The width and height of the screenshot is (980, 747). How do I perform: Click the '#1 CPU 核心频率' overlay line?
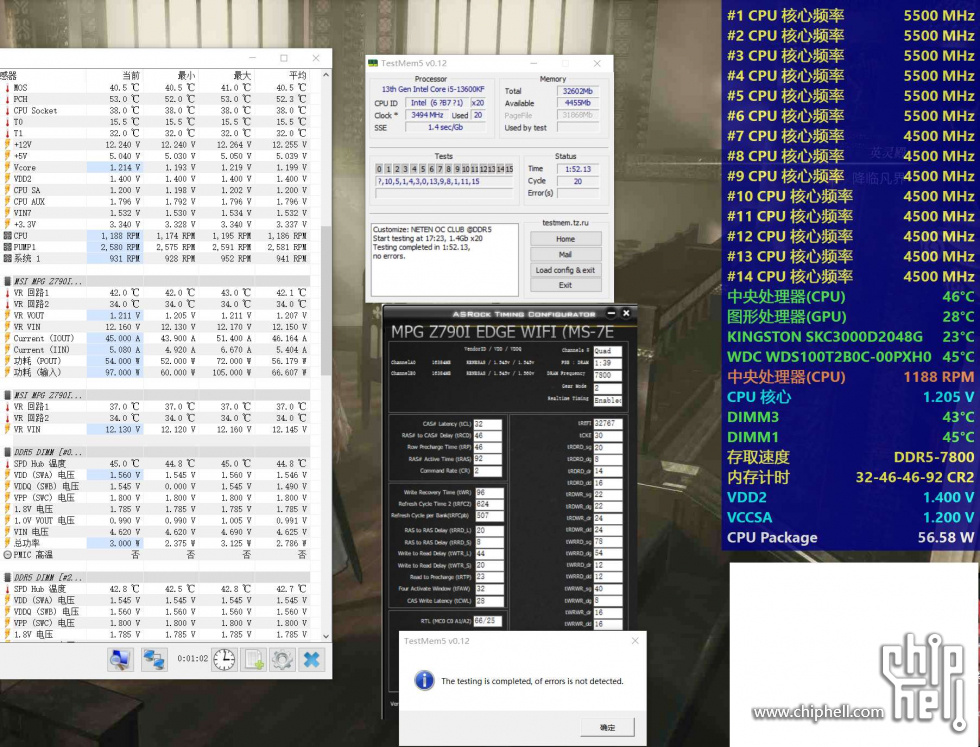851,16
